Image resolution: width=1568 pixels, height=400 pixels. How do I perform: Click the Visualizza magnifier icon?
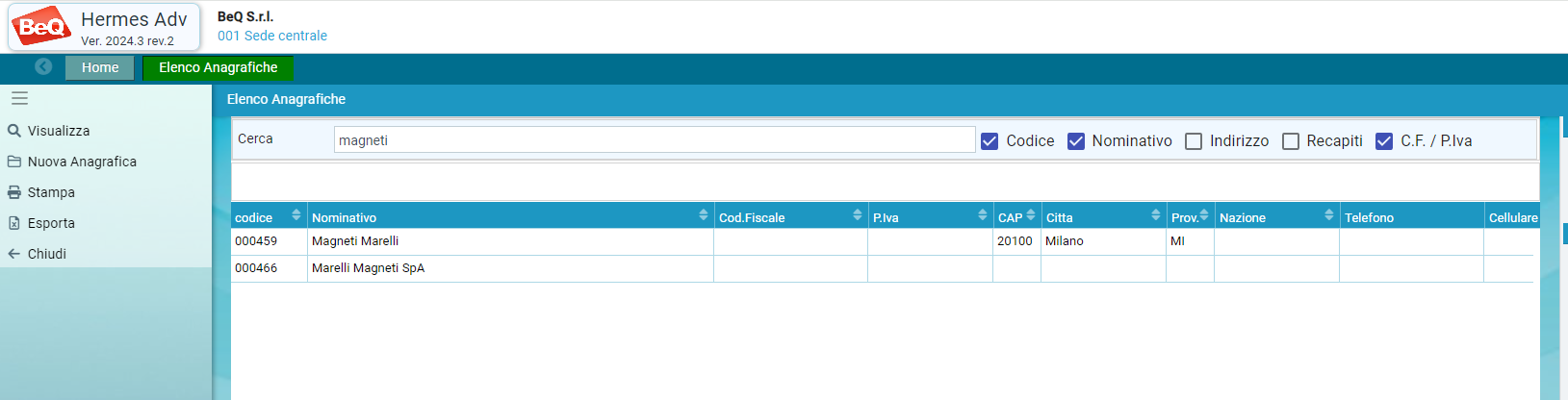click(x=14, y=131)
